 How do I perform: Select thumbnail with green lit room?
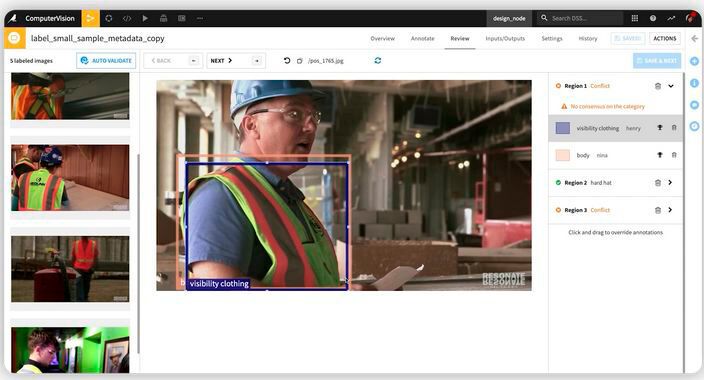click(70, 350)
